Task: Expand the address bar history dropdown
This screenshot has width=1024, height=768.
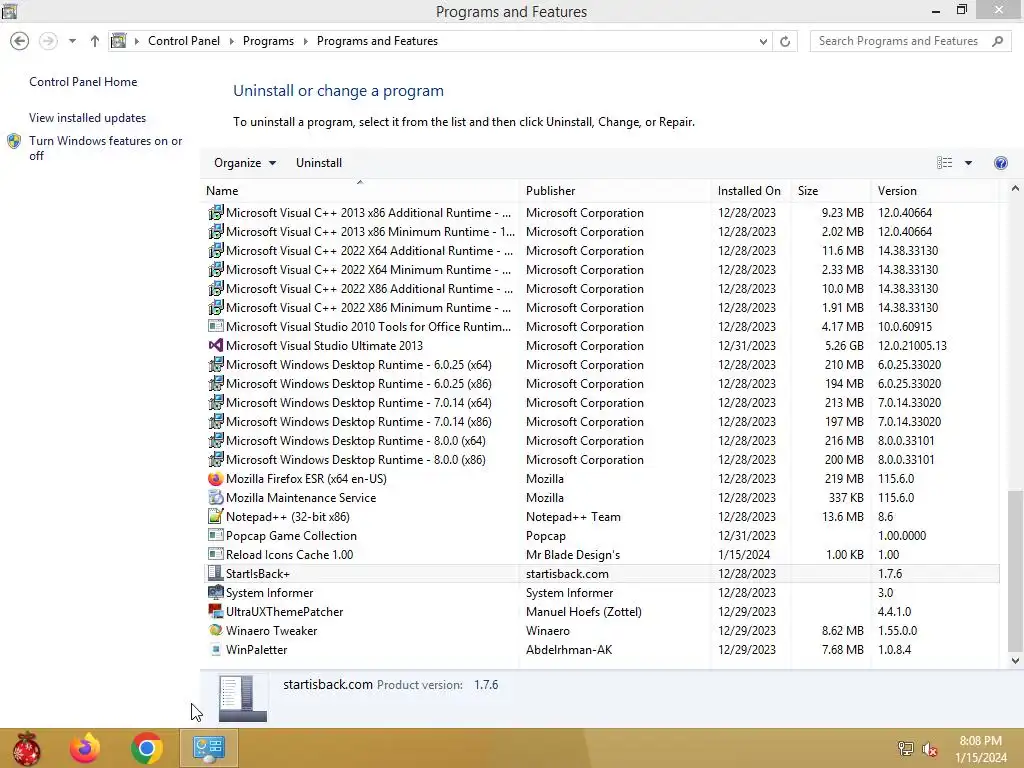Action: (763, 41)
